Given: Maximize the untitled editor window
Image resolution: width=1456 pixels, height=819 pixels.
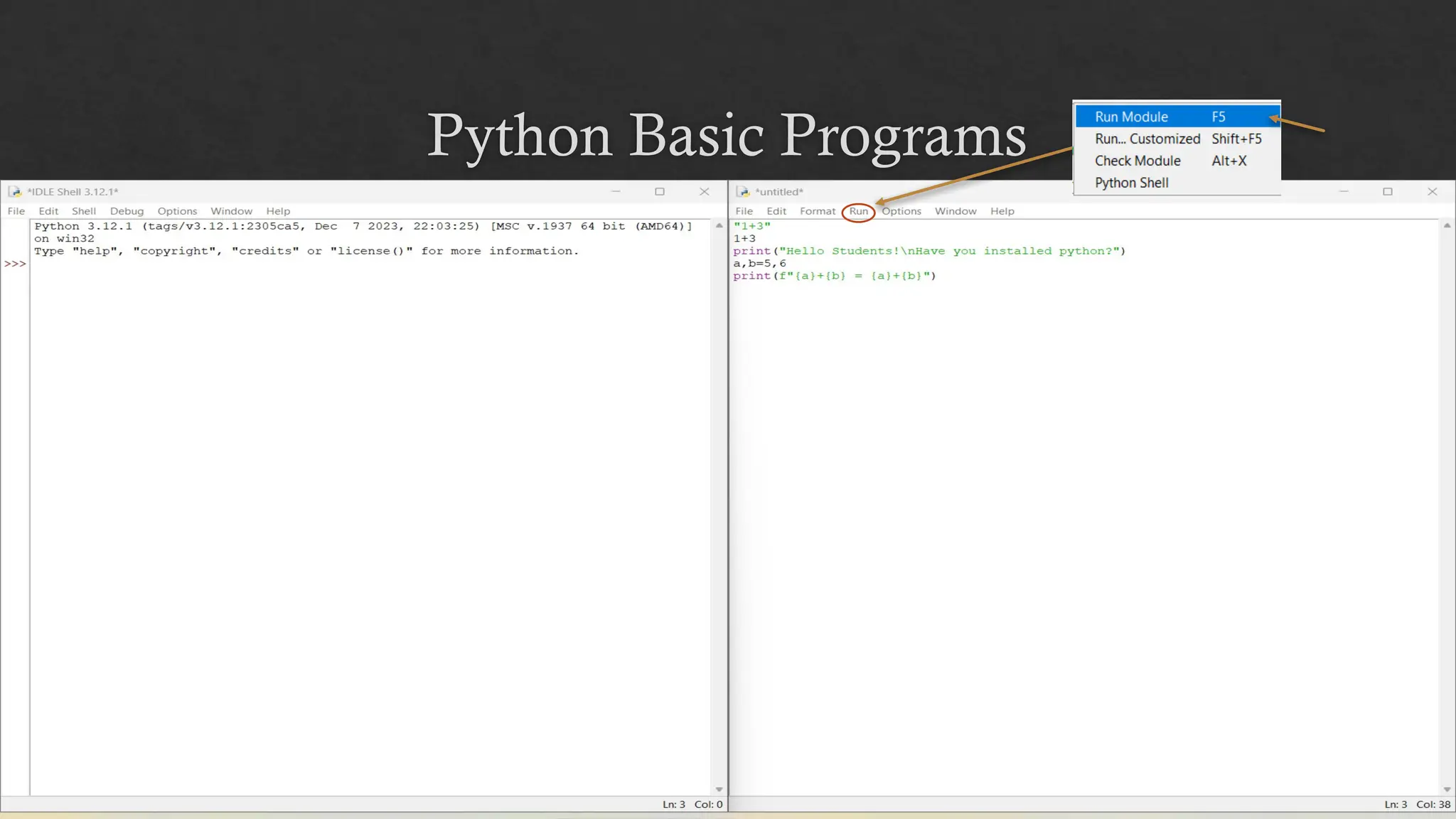Looking at the screenshot, I should tap(1387, 192).
